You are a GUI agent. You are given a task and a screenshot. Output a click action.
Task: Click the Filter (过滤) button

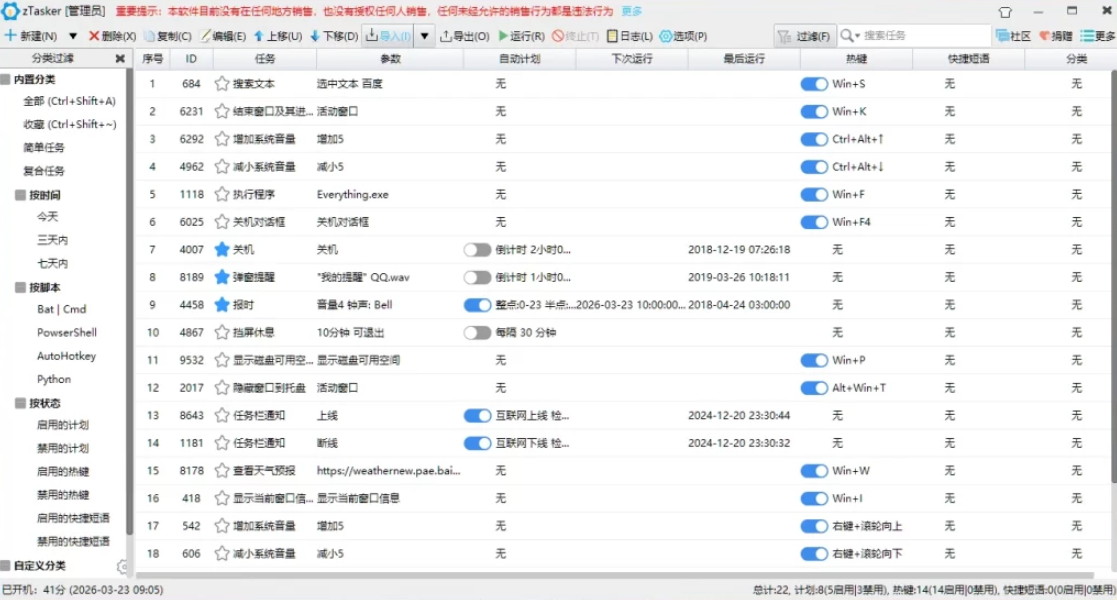804,36
